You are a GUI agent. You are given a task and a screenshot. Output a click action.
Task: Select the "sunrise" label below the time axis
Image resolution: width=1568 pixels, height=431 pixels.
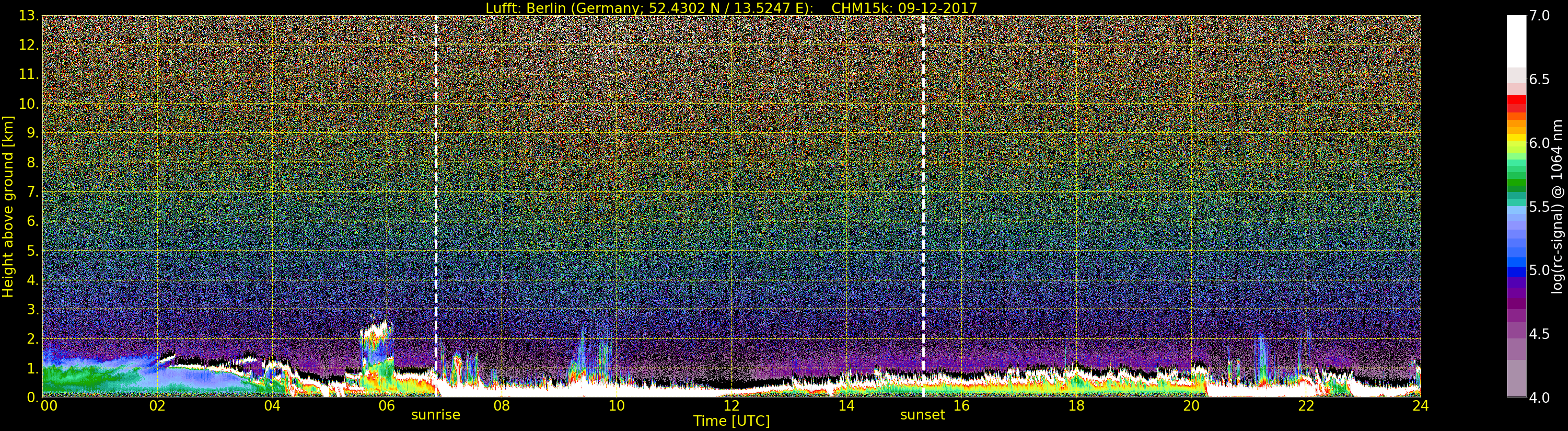pos(436,415)
